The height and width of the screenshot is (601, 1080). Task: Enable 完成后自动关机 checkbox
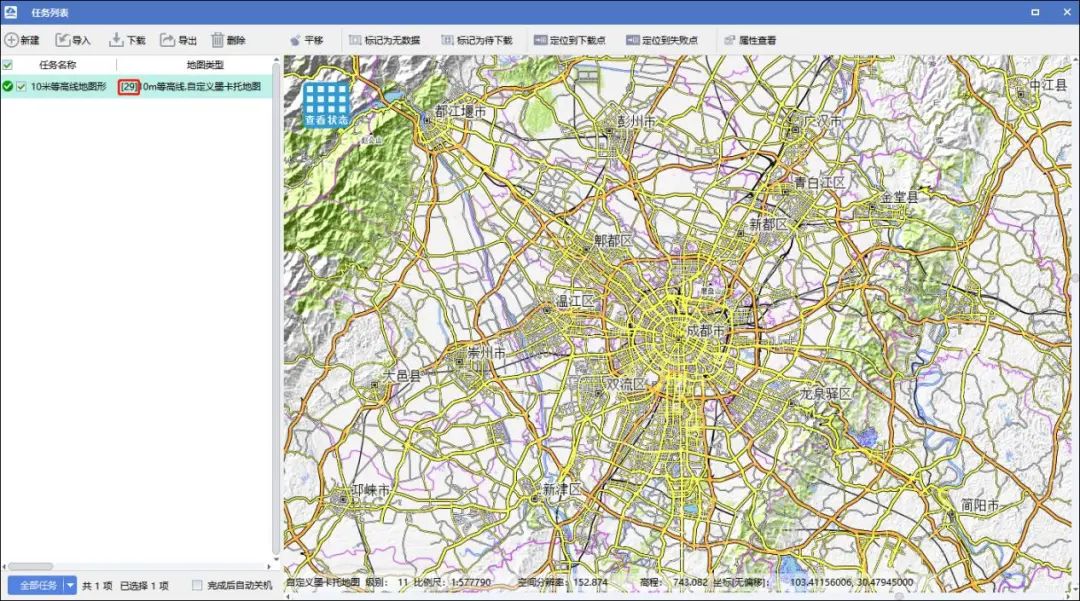pyautogui.click(x=197, y=585)
